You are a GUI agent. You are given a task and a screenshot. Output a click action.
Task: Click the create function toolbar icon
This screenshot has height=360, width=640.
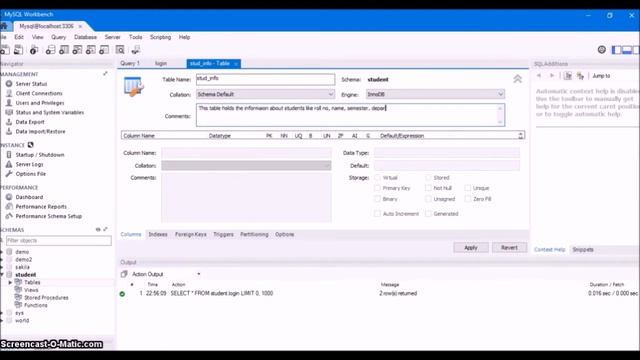click(104, 50)
